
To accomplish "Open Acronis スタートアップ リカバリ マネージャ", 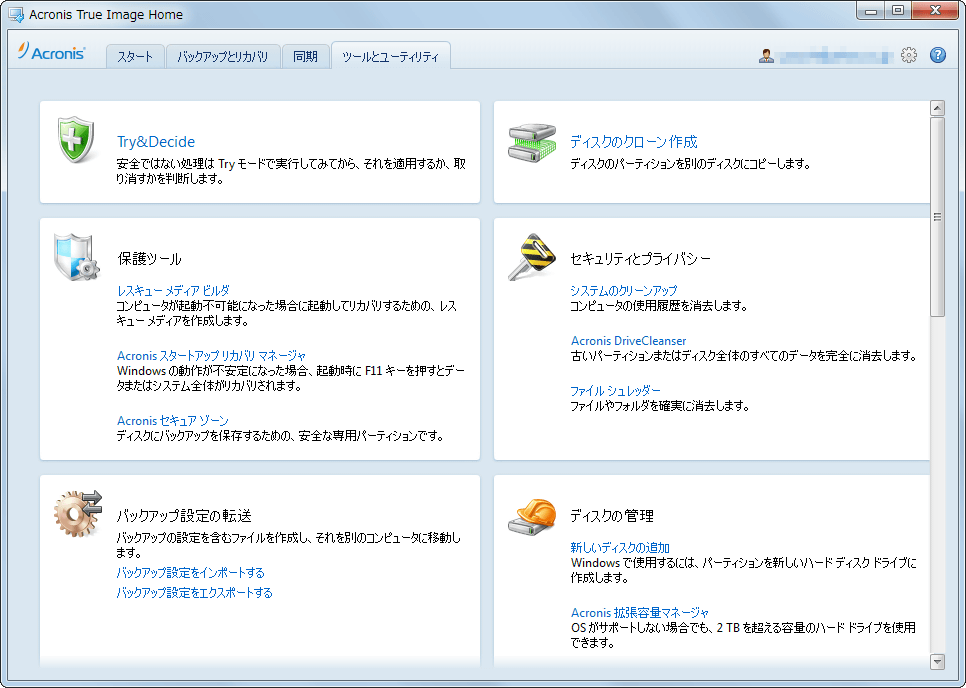I will tap(211, 355).
